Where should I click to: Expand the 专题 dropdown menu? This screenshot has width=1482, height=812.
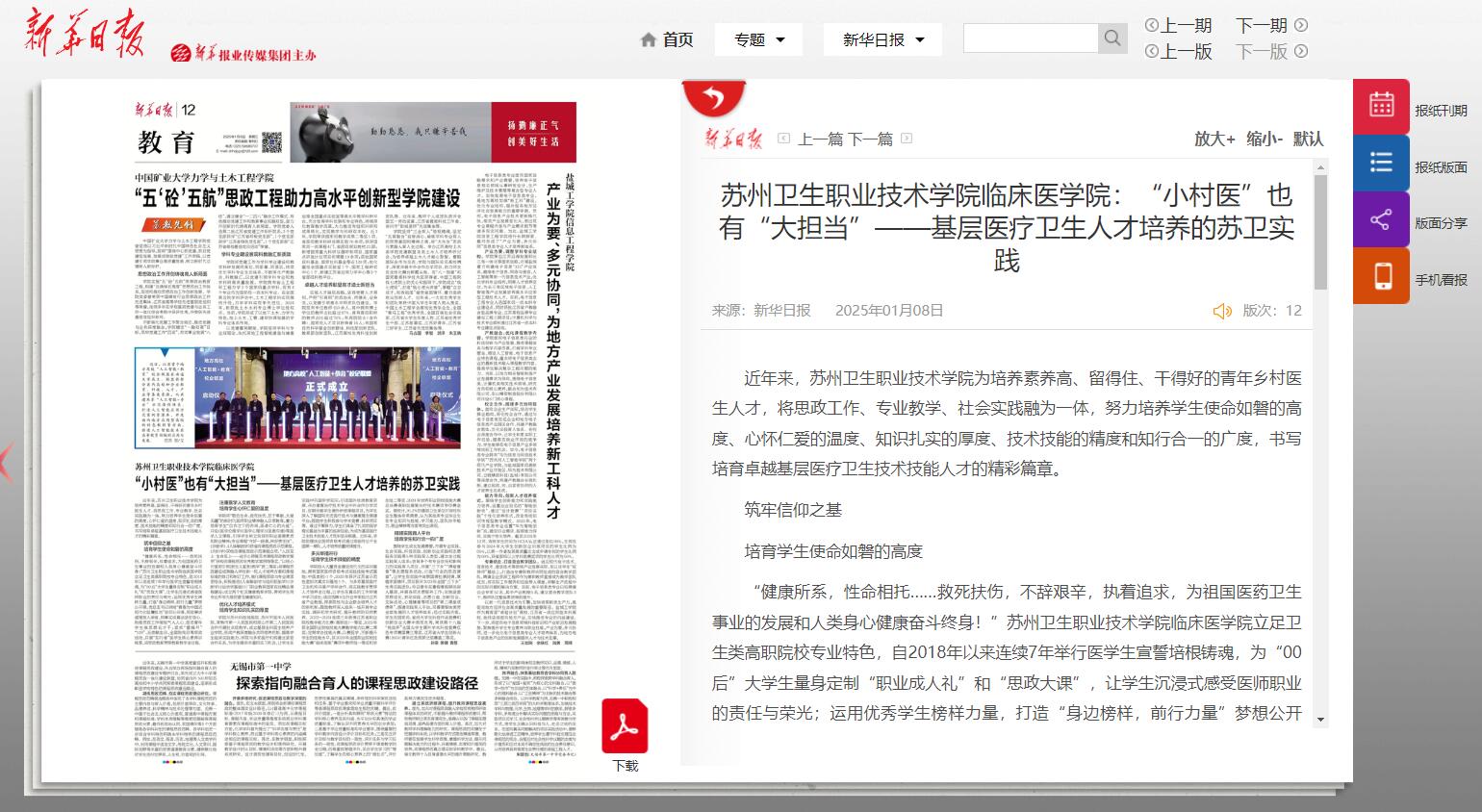(x=760, y=39)
